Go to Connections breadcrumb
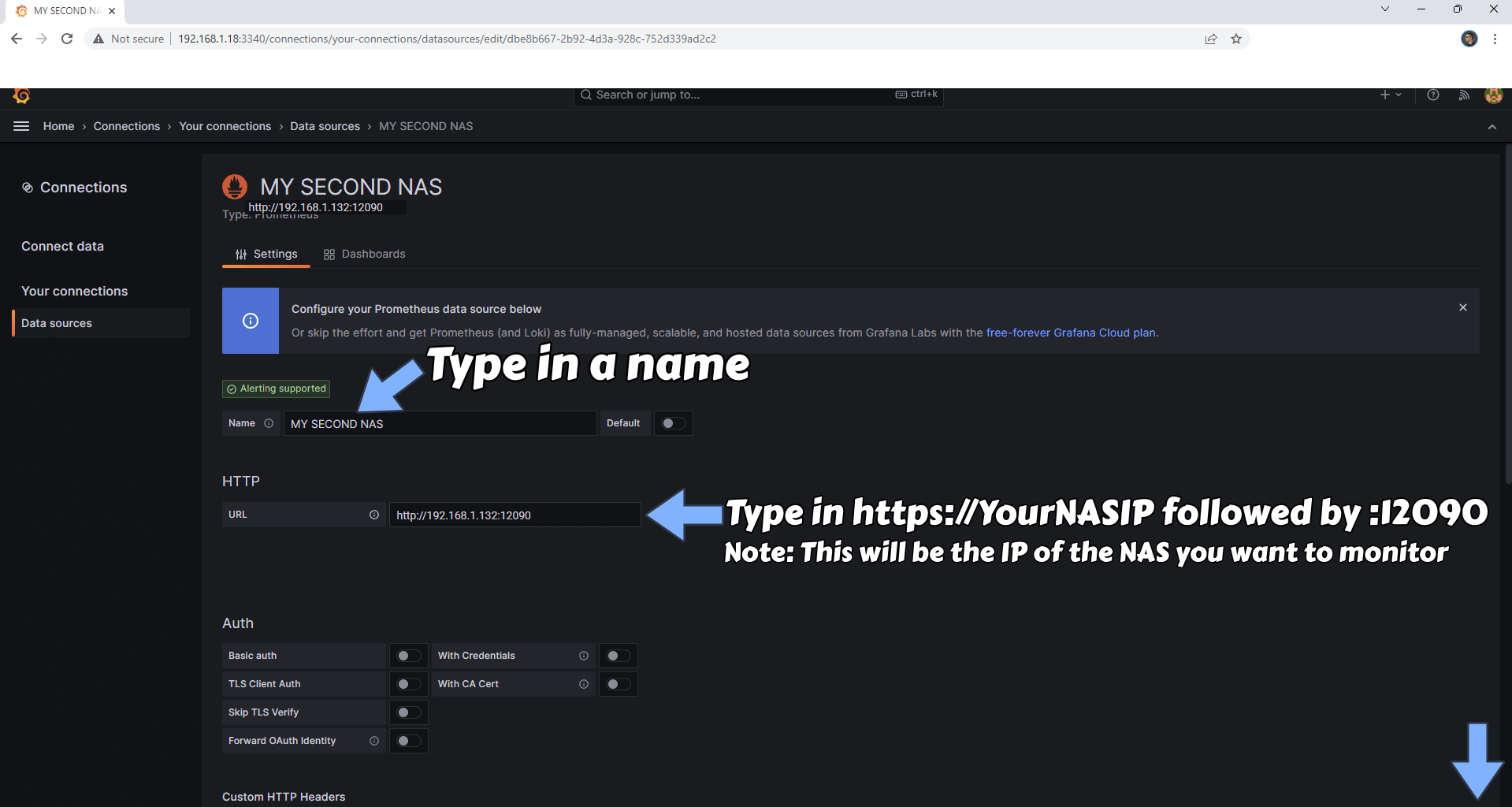This screenshot has height=807, width=1512. [x=127, y=126]
